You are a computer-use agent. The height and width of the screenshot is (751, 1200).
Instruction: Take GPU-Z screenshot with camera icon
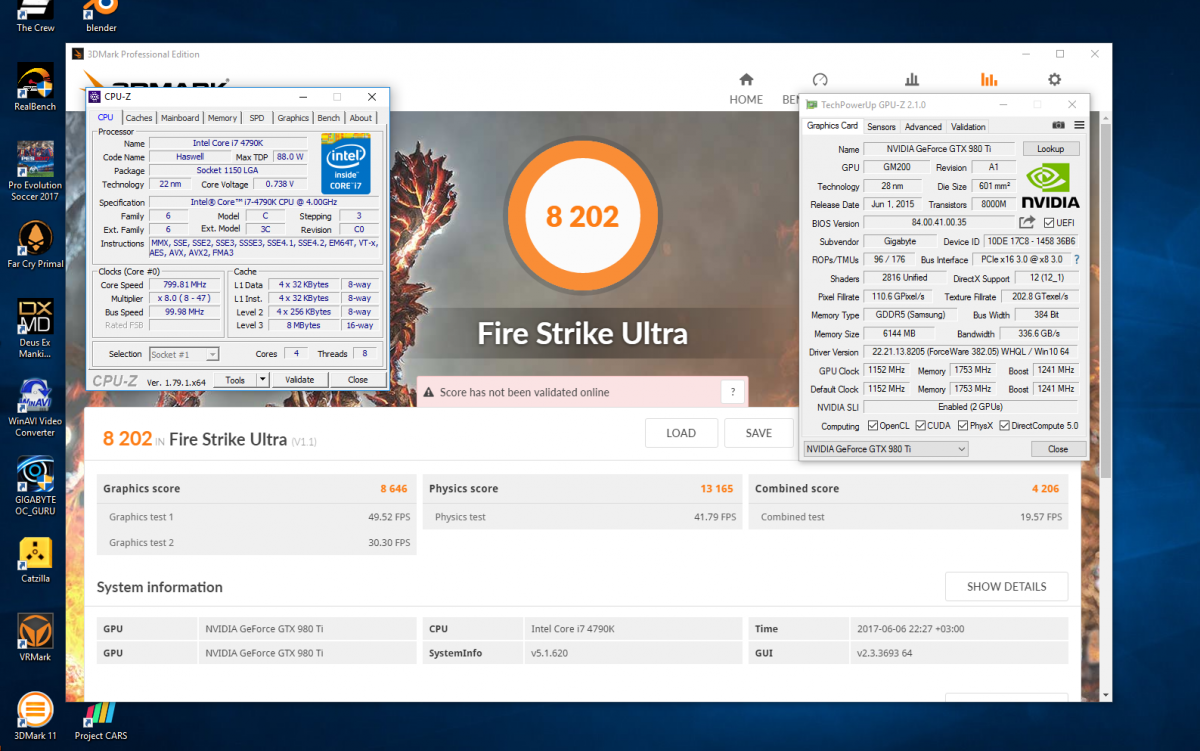pyautogui.click(x=1059, y=126)
